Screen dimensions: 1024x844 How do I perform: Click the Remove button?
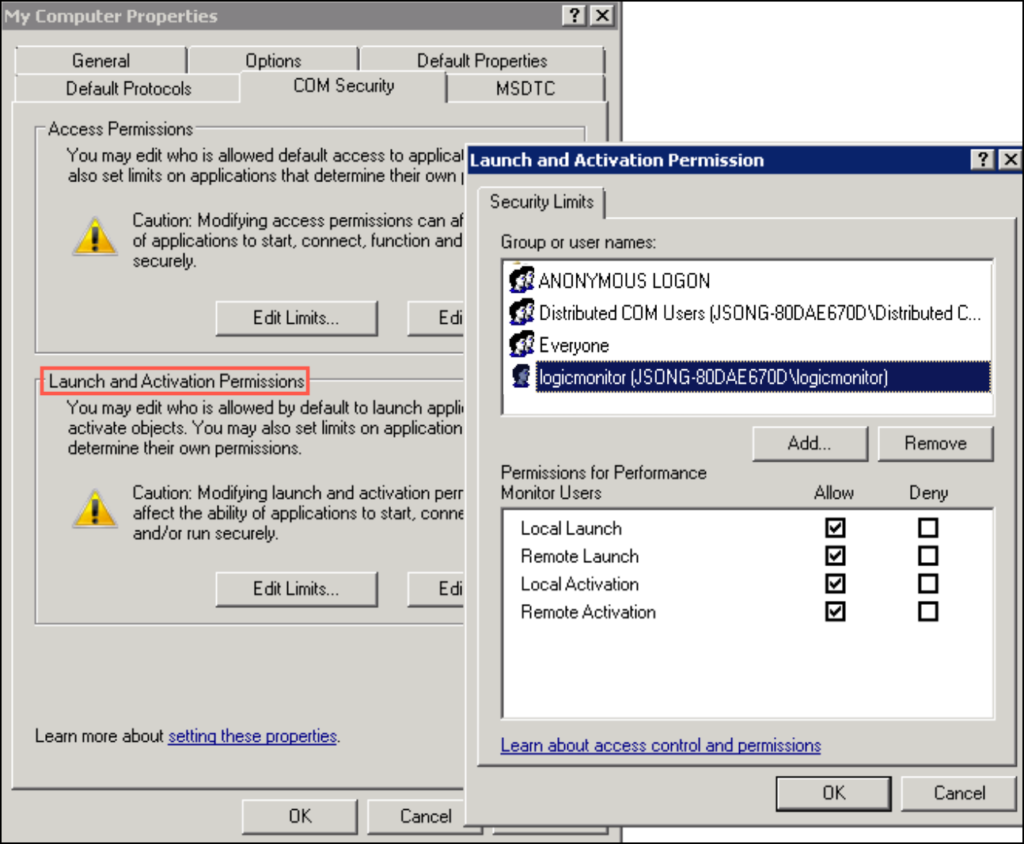[x=935, y=443]
